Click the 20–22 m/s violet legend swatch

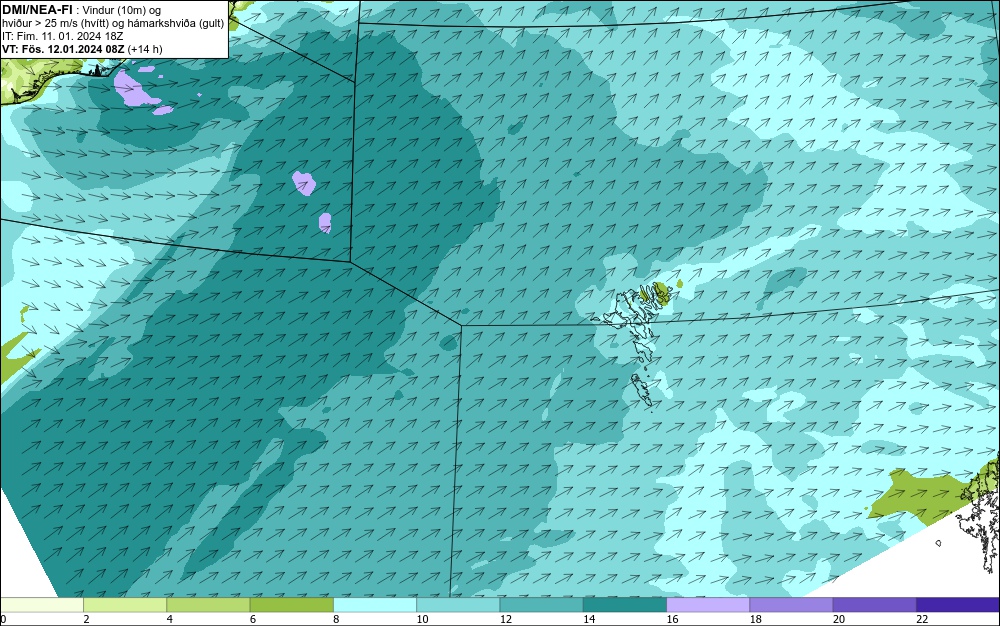874,604
